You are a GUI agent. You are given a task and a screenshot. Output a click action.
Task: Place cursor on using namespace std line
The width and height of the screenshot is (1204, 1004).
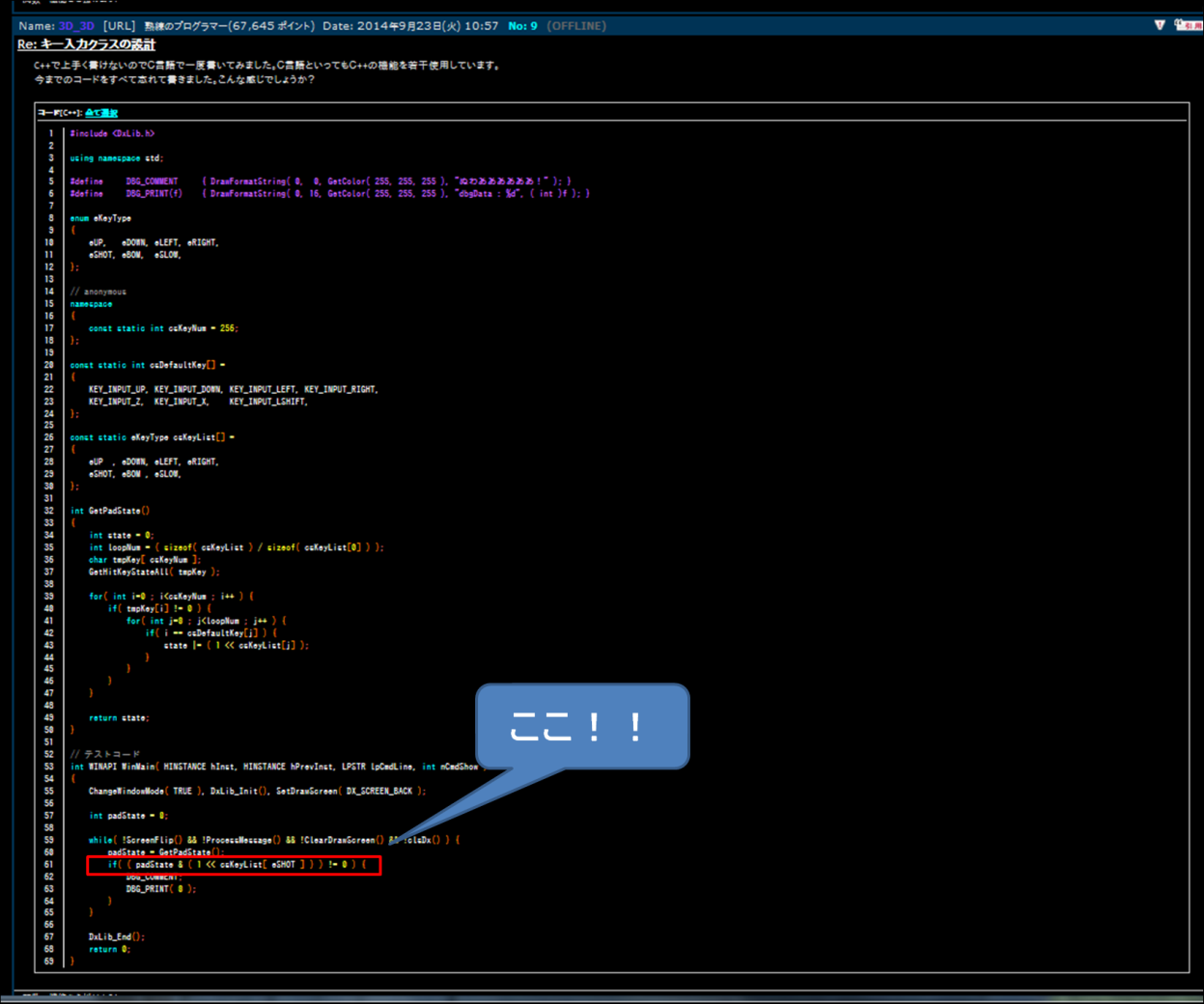pyautogui.click(x=116, y=158)
